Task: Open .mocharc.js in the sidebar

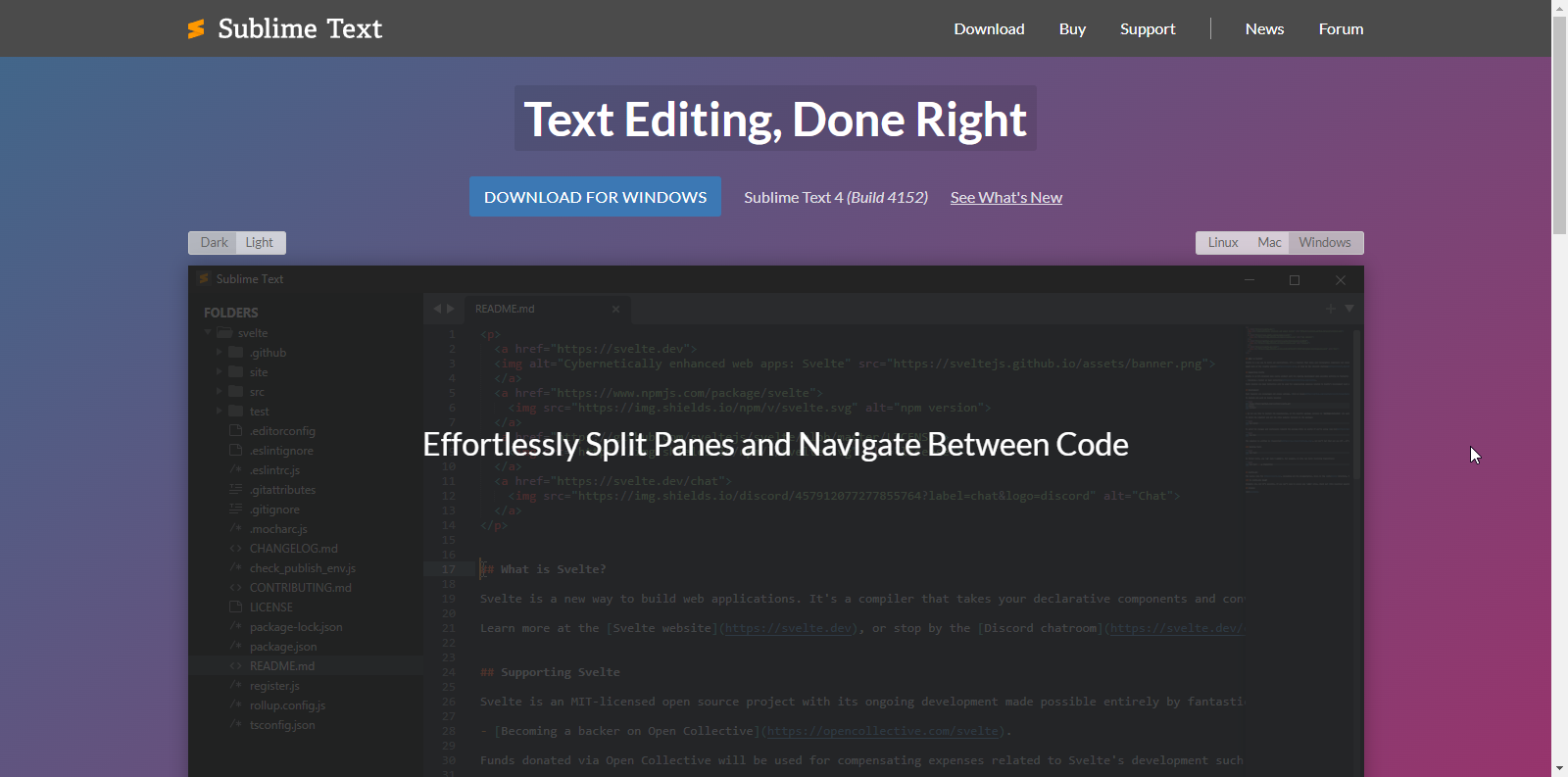Action: pos(278,529)
